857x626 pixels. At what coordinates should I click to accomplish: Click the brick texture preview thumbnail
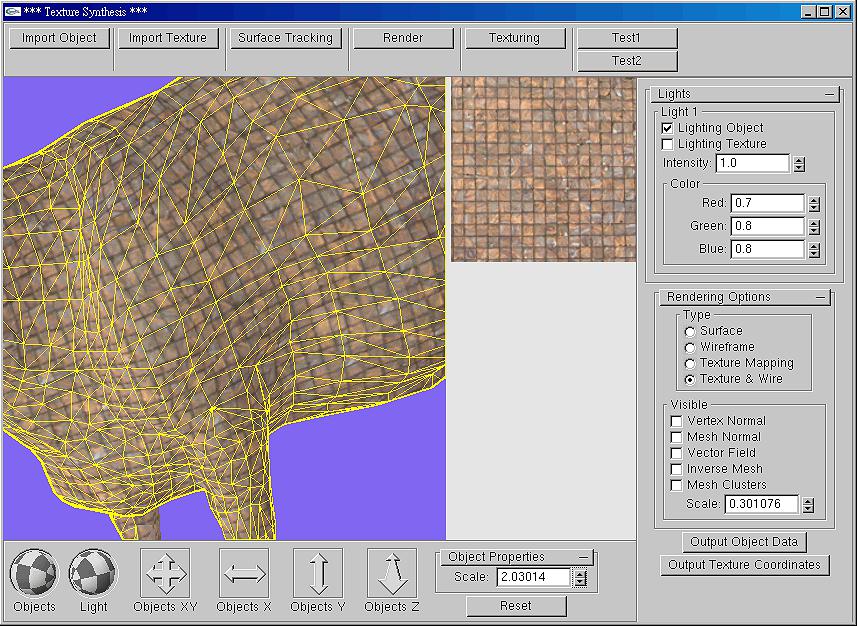coord(543,169)
